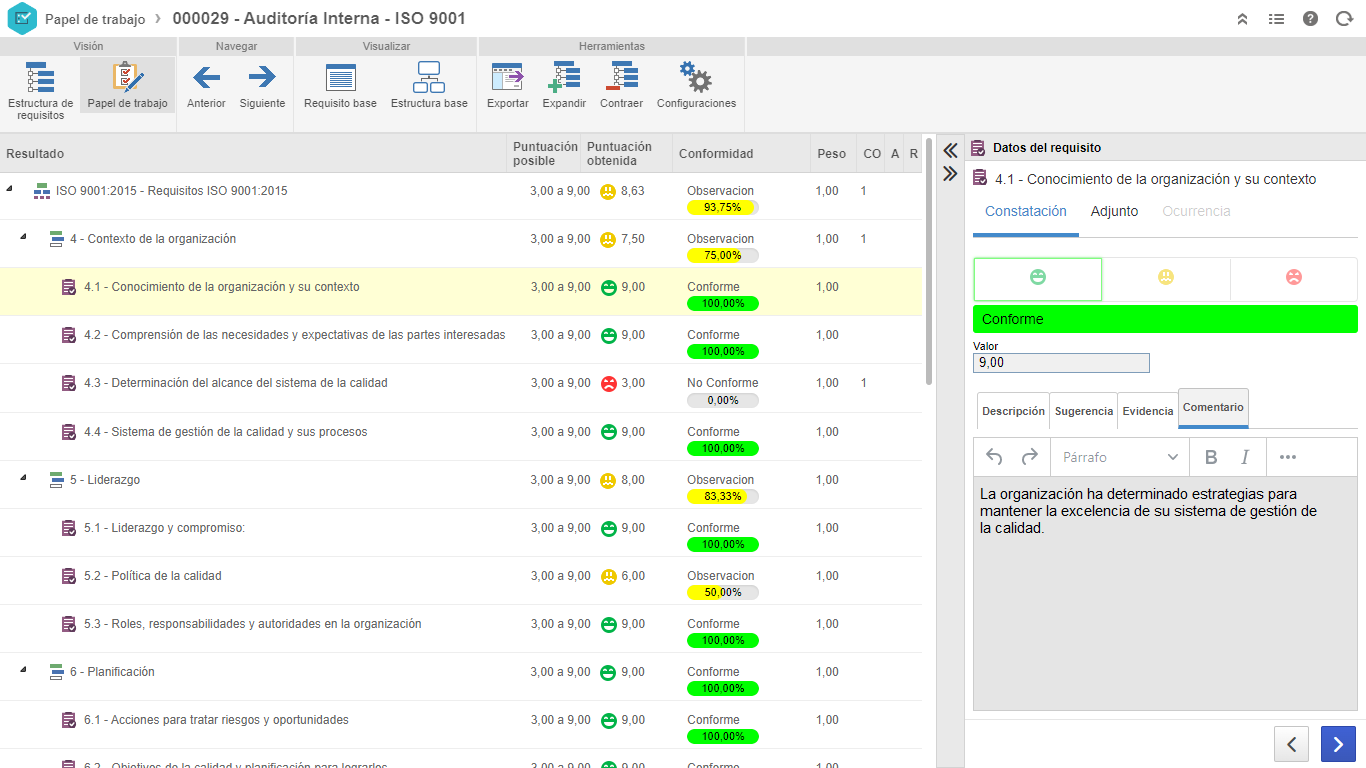Redo in the comment editor
This screenshot has width=1366, height=768.
1029,457
